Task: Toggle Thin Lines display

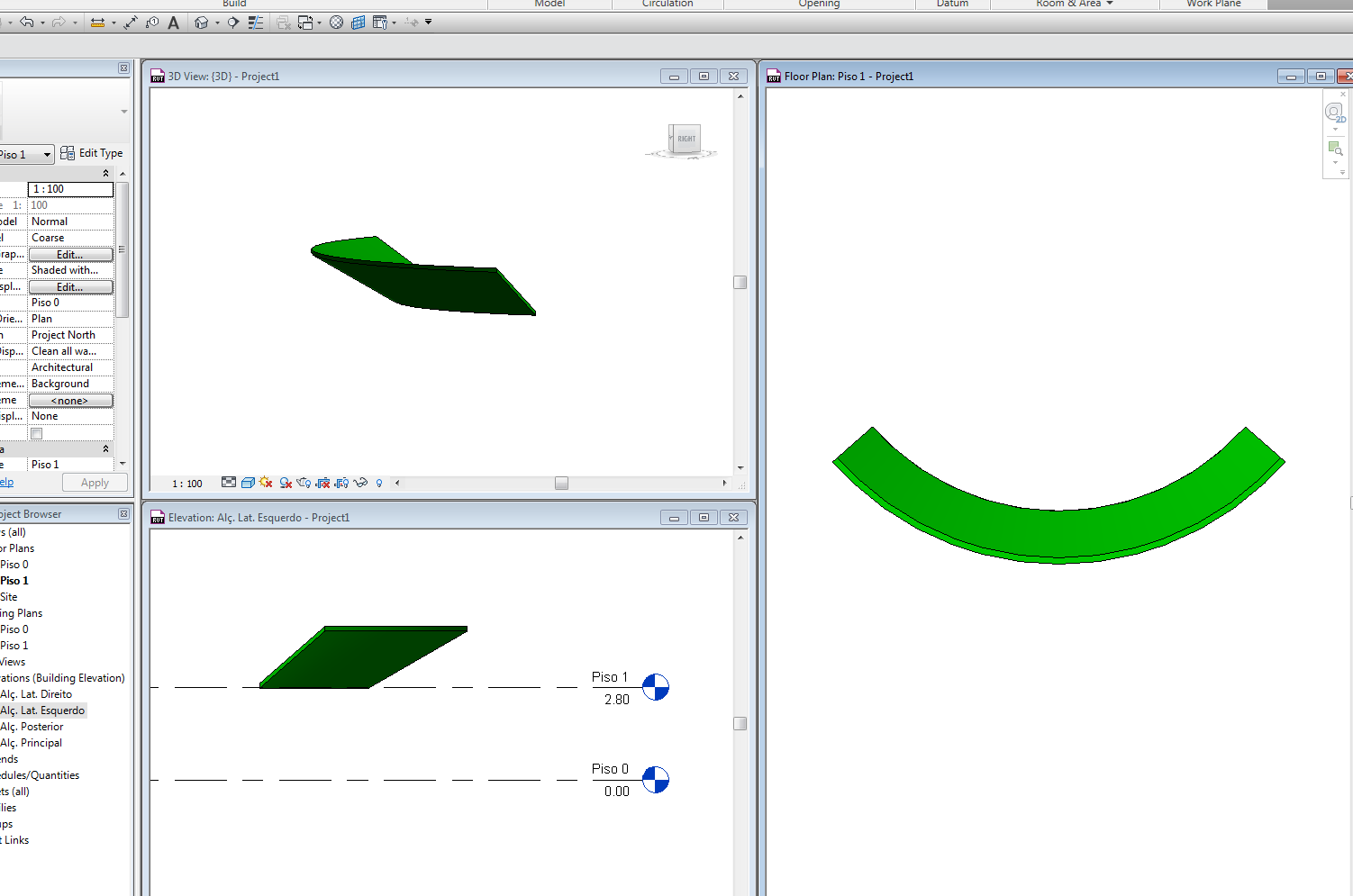Action: tap(256, 22)
